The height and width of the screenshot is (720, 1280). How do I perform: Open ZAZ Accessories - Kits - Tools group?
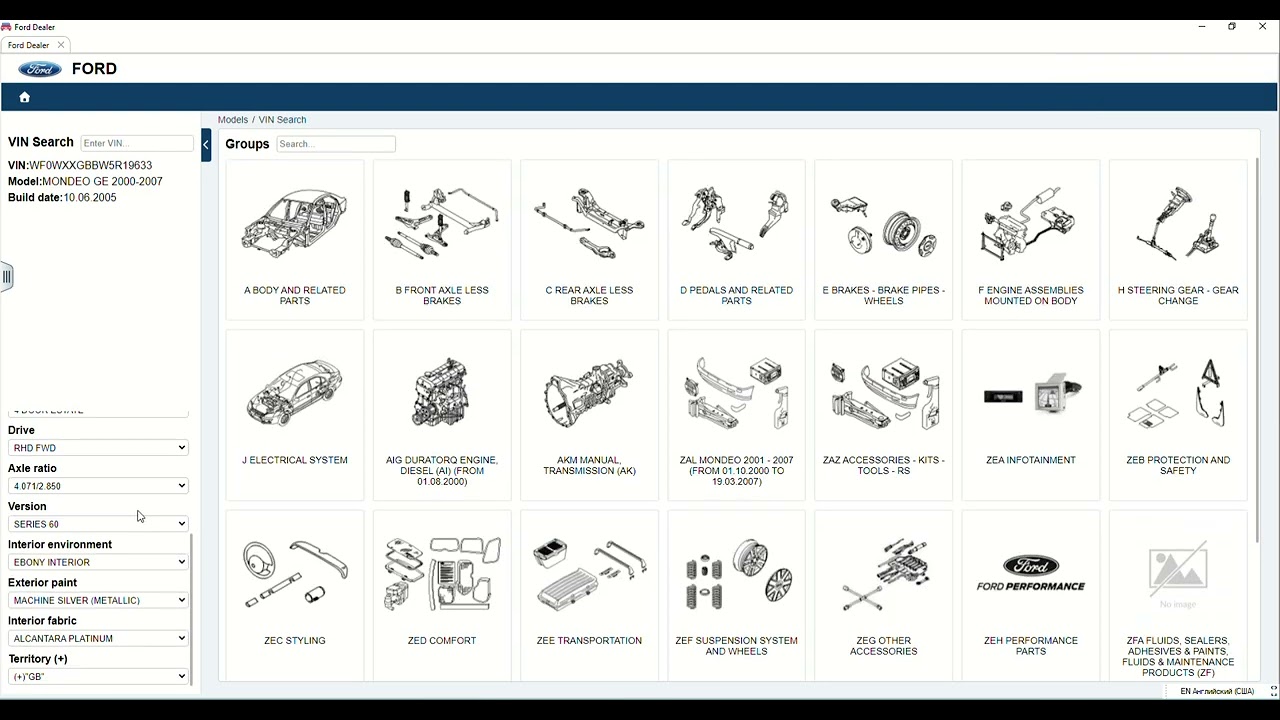click(x=883, y=415)
